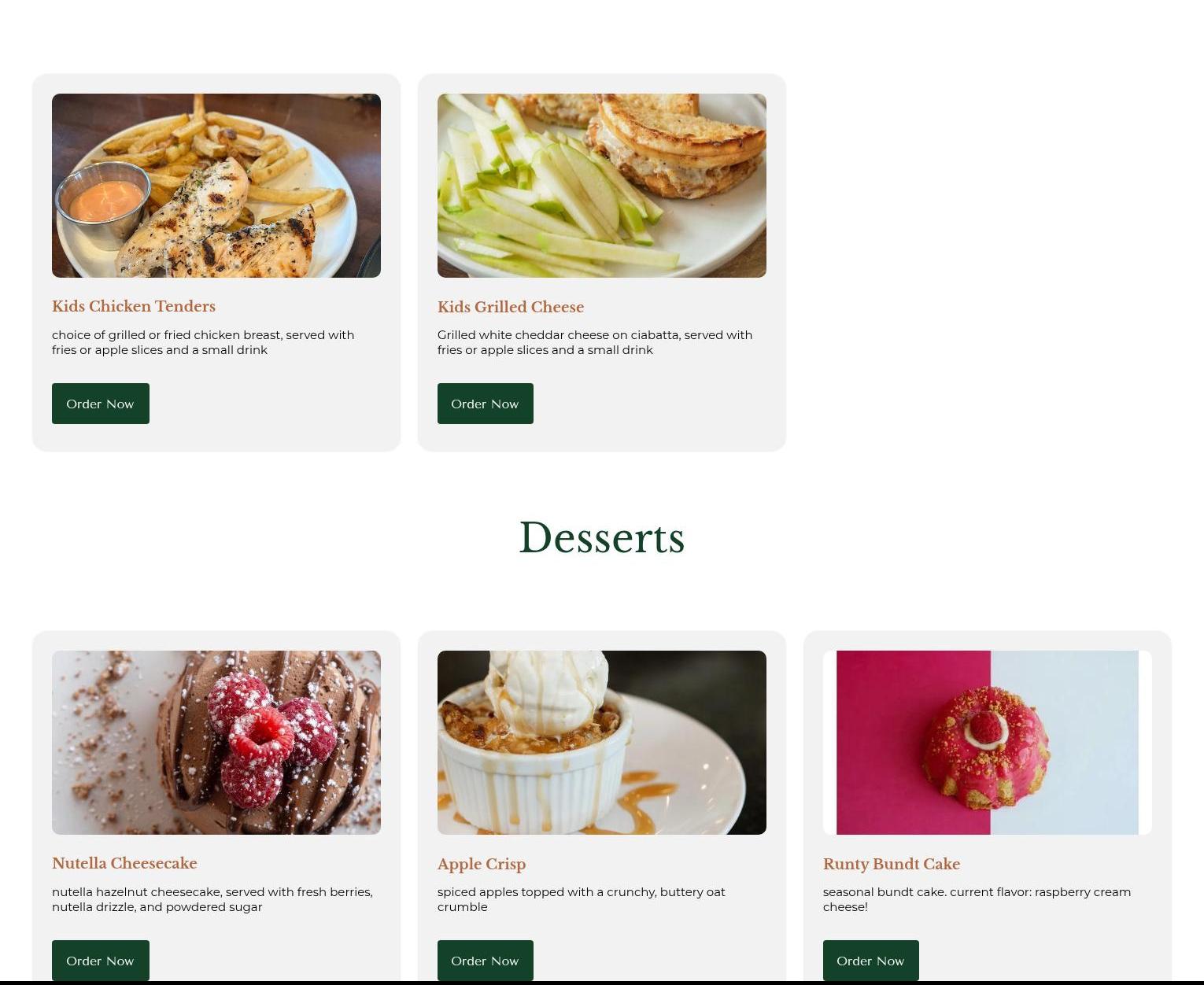
Task: Order the Kids Chicken Tenders
Action: pos(101,404)
